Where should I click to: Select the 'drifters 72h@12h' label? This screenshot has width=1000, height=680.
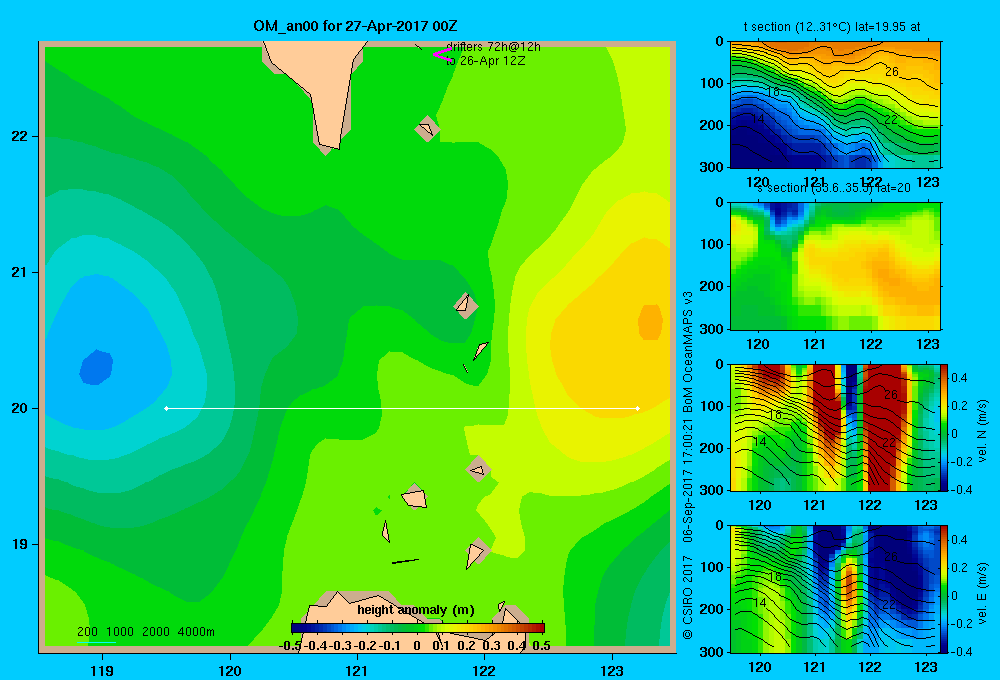[494, 47]
